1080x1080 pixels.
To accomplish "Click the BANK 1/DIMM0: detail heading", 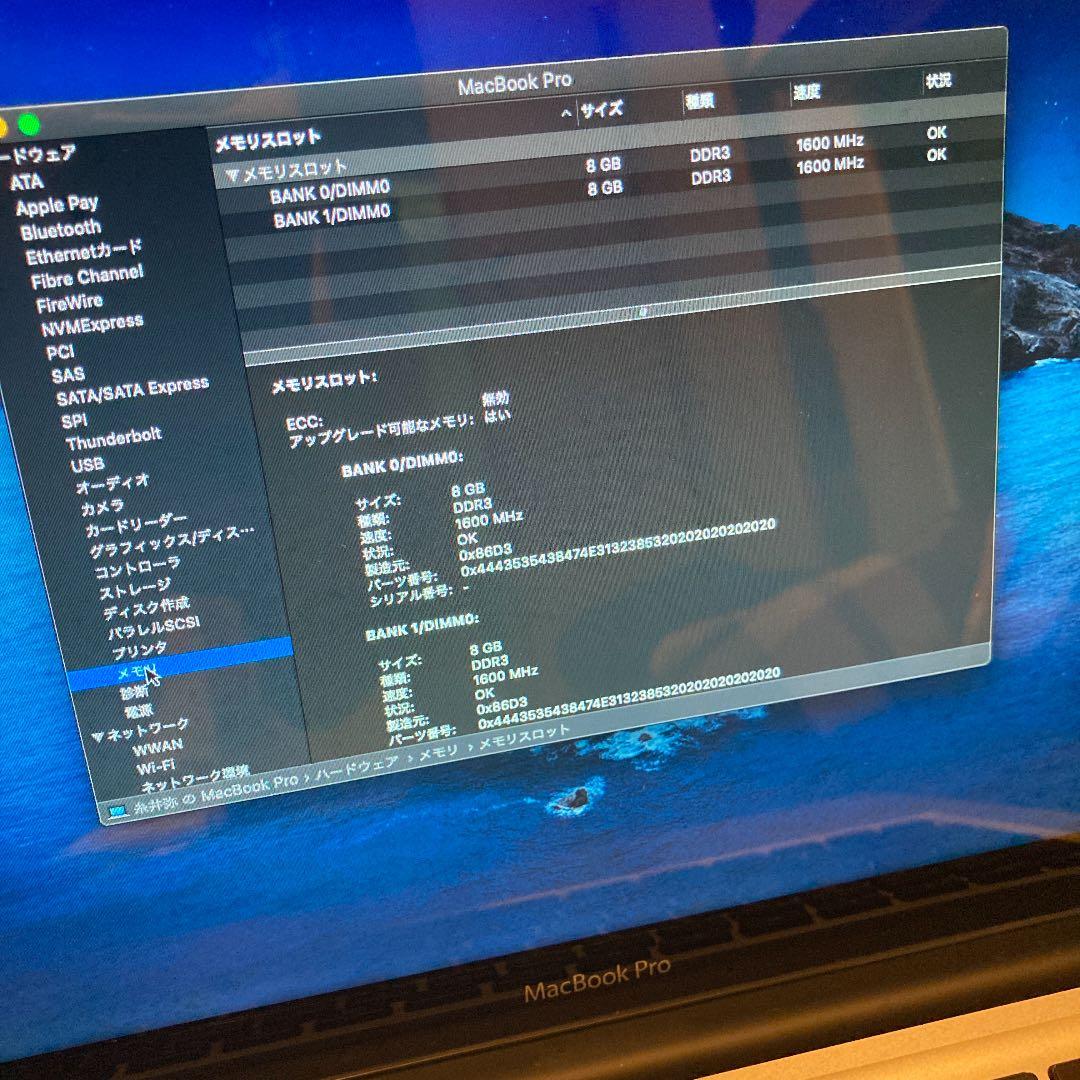I will click(x=422, y=626).
